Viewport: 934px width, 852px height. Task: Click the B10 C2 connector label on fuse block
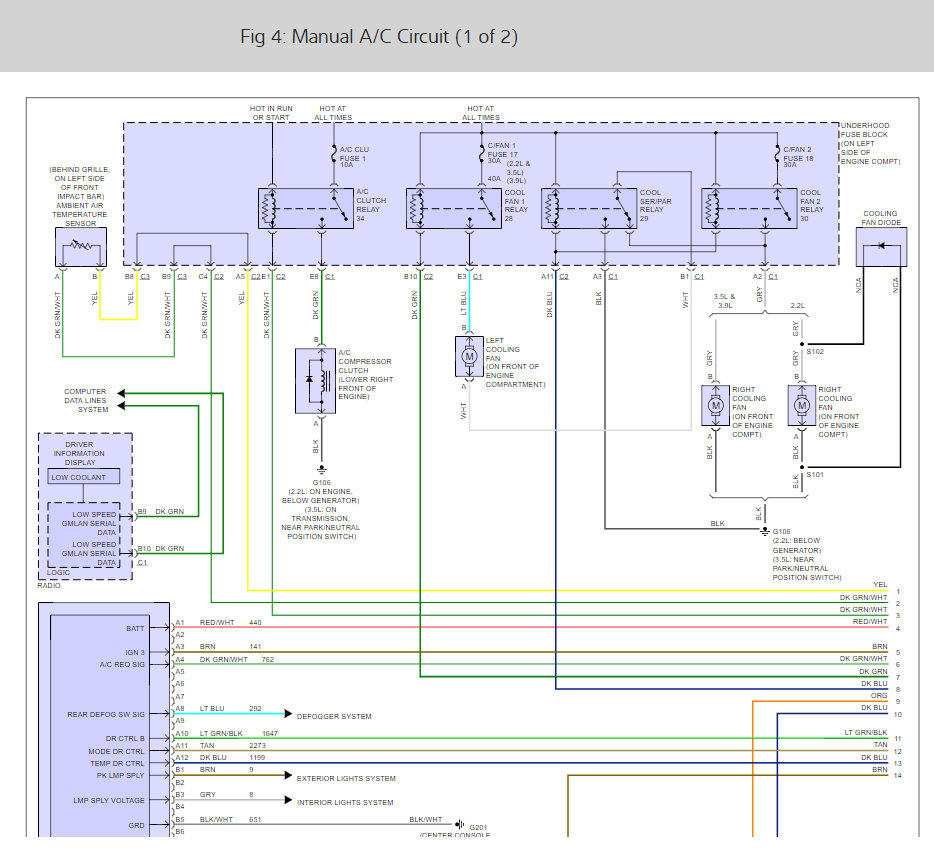418,276
